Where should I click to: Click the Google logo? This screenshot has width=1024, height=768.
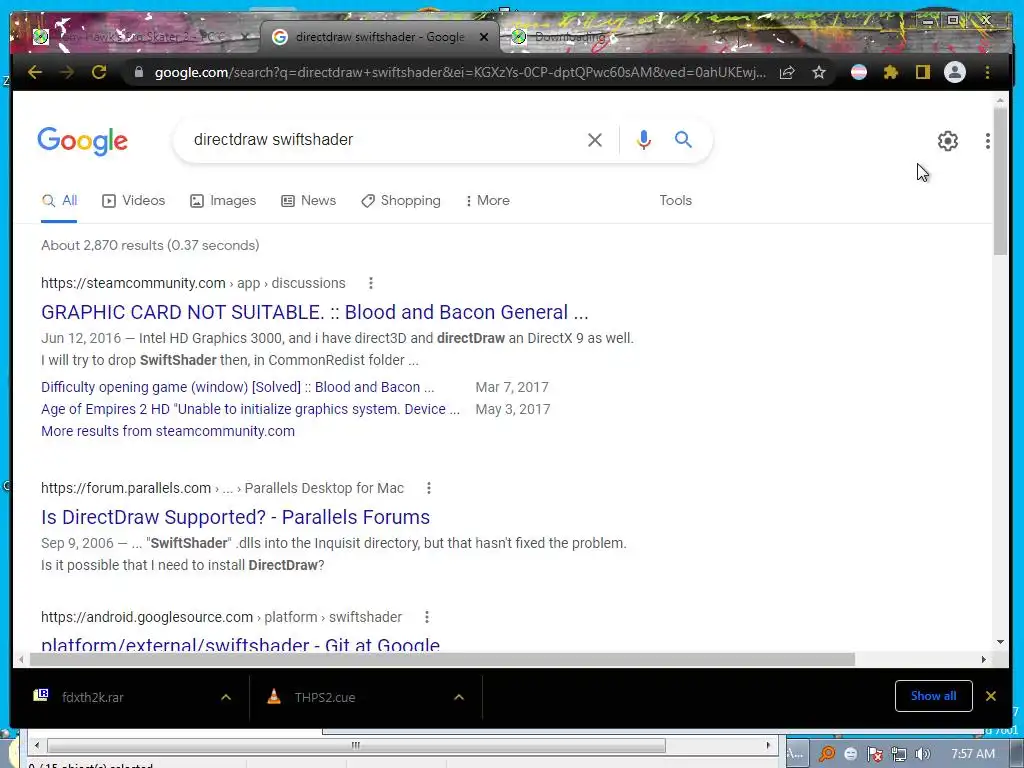click(x=82, y=141)
